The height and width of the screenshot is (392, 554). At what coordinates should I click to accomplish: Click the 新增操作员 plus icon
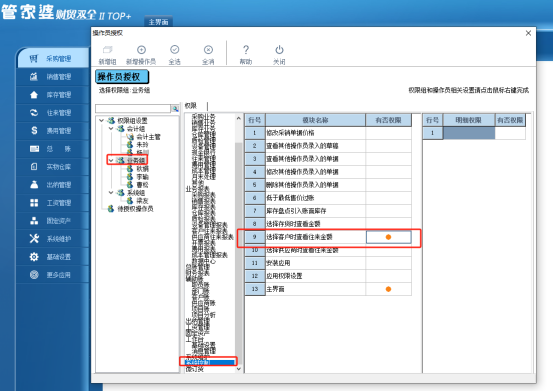(141, 55)
